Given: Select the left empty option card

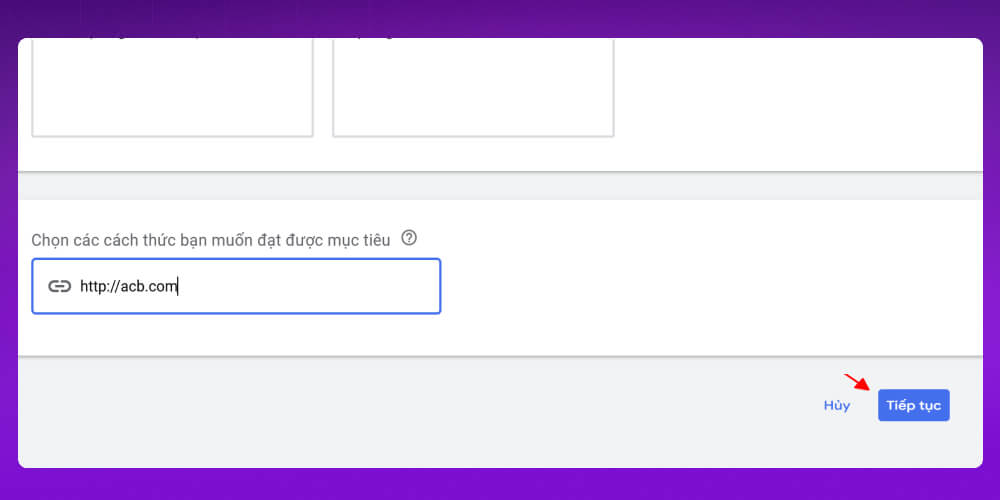Looking at the screenshot, I should click(172, 90).
